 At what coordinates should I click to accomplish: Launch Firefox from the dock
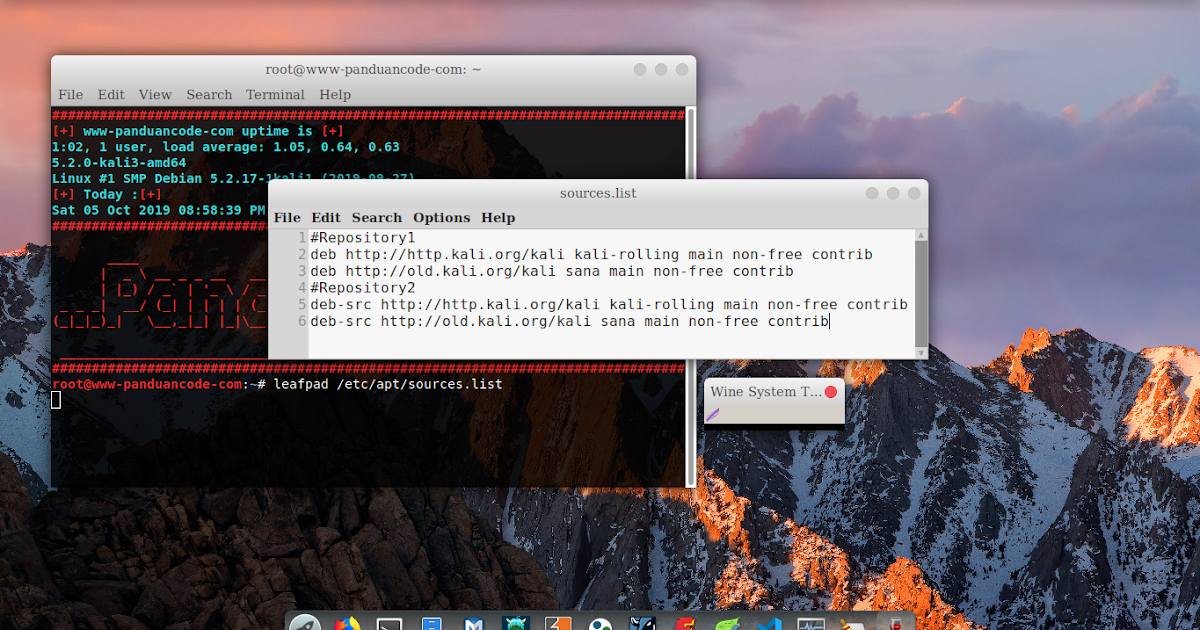[347, 624]
